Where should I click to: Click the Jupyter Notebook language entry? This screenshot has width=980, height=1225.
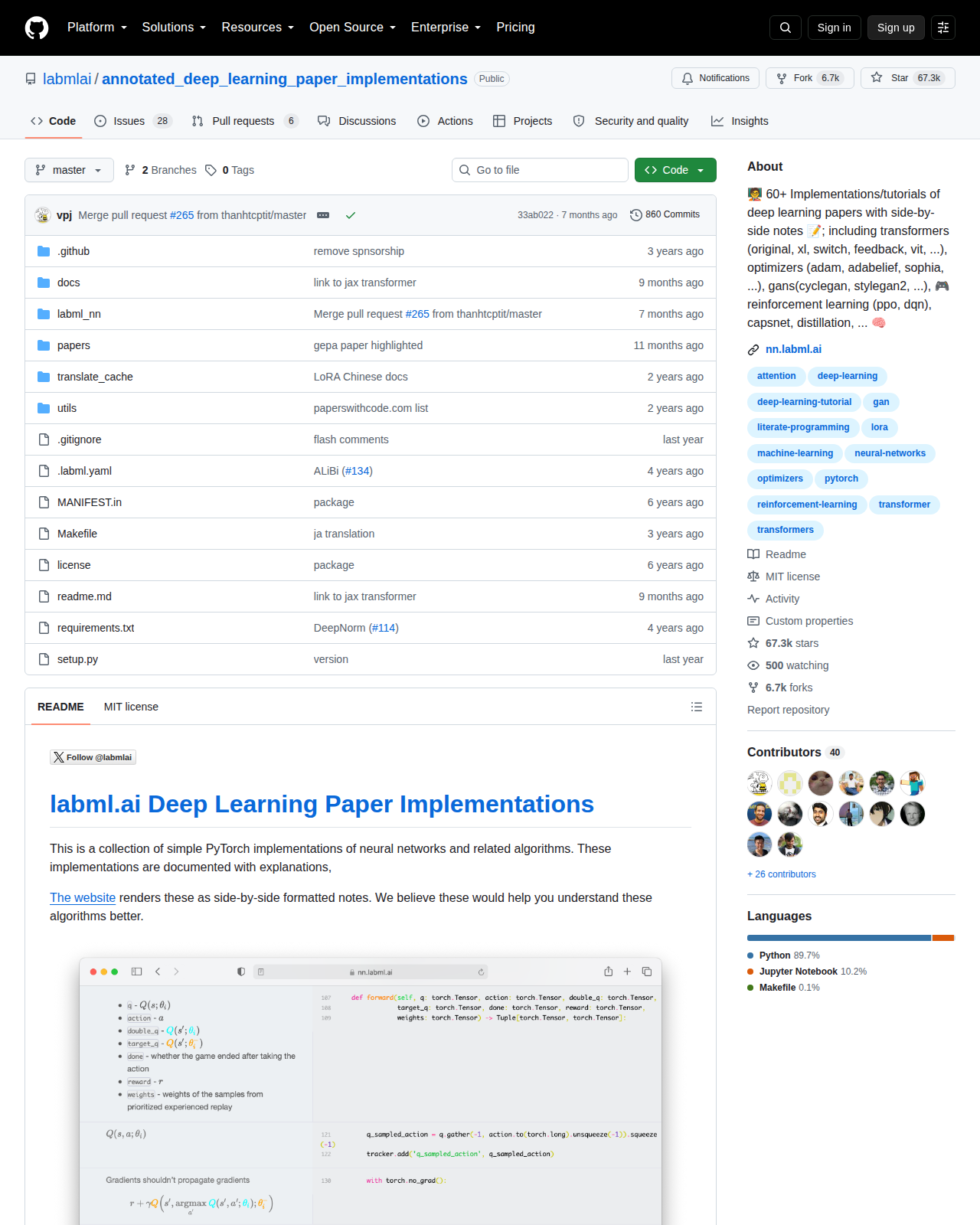pos(807,972)
